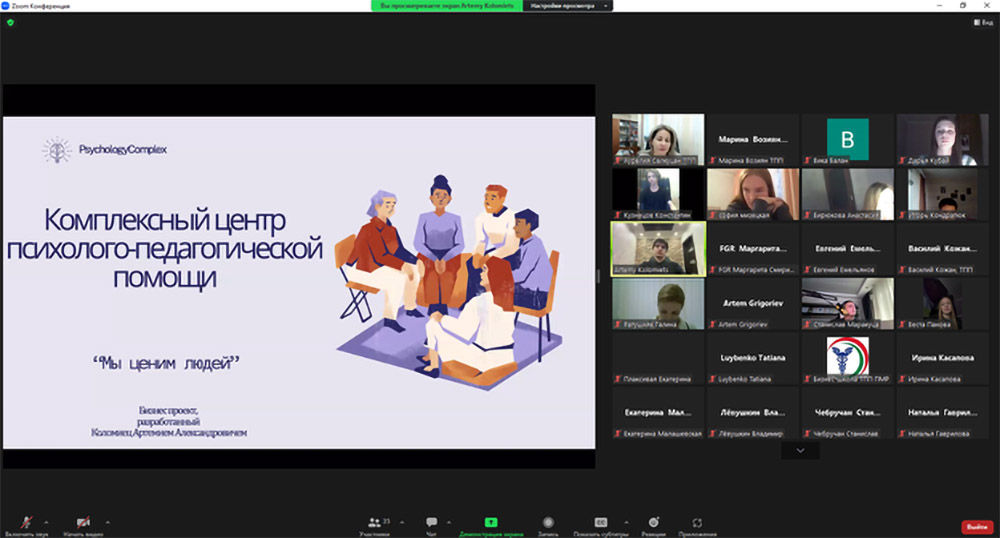Expand audio options arrow next to microphone
1000x538 pixels.
click(x=46, y=521)
